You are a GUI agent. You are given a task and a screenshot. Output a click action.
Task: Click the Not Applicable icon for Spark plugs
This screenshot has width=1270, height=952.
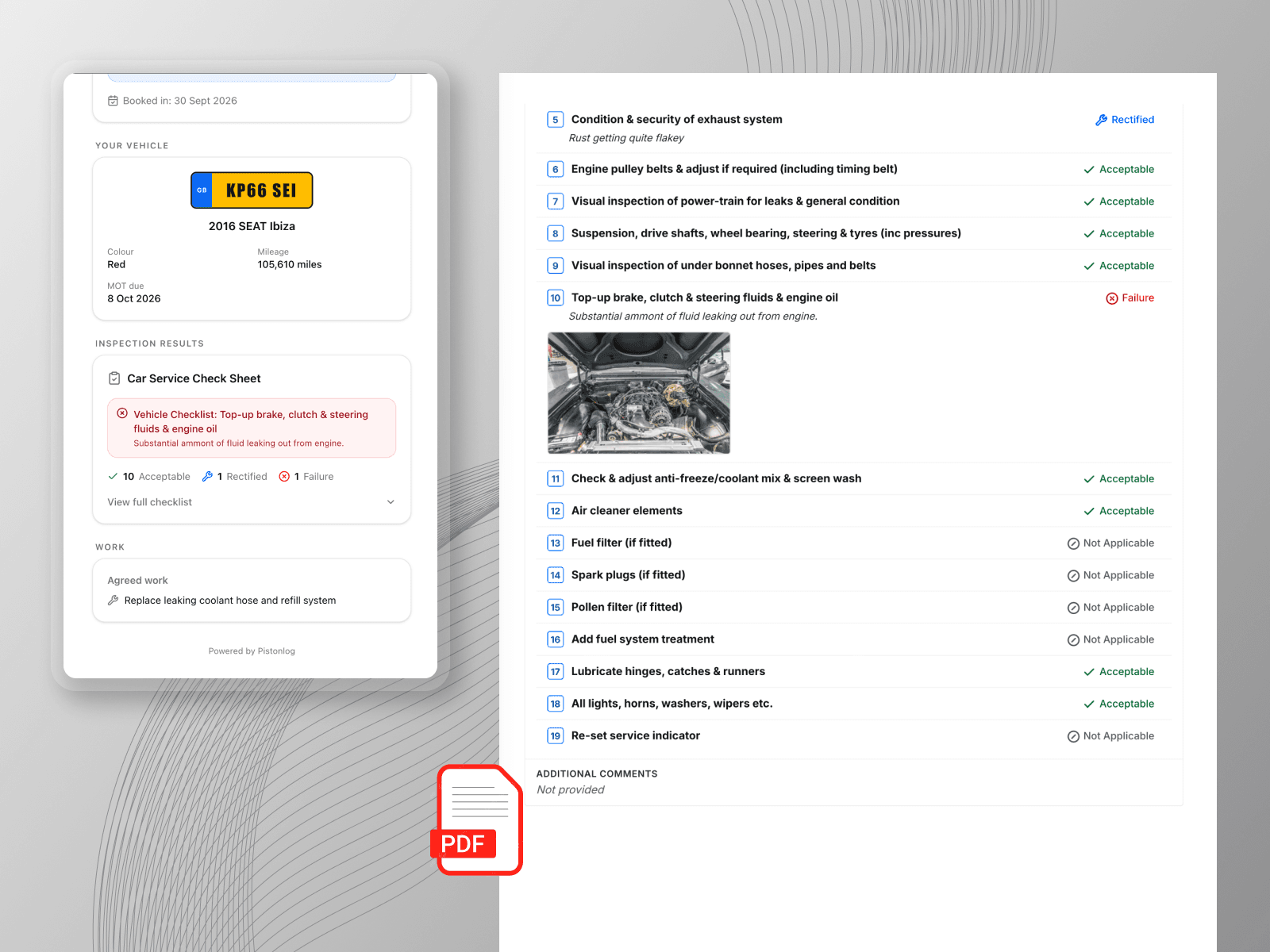1073,576
